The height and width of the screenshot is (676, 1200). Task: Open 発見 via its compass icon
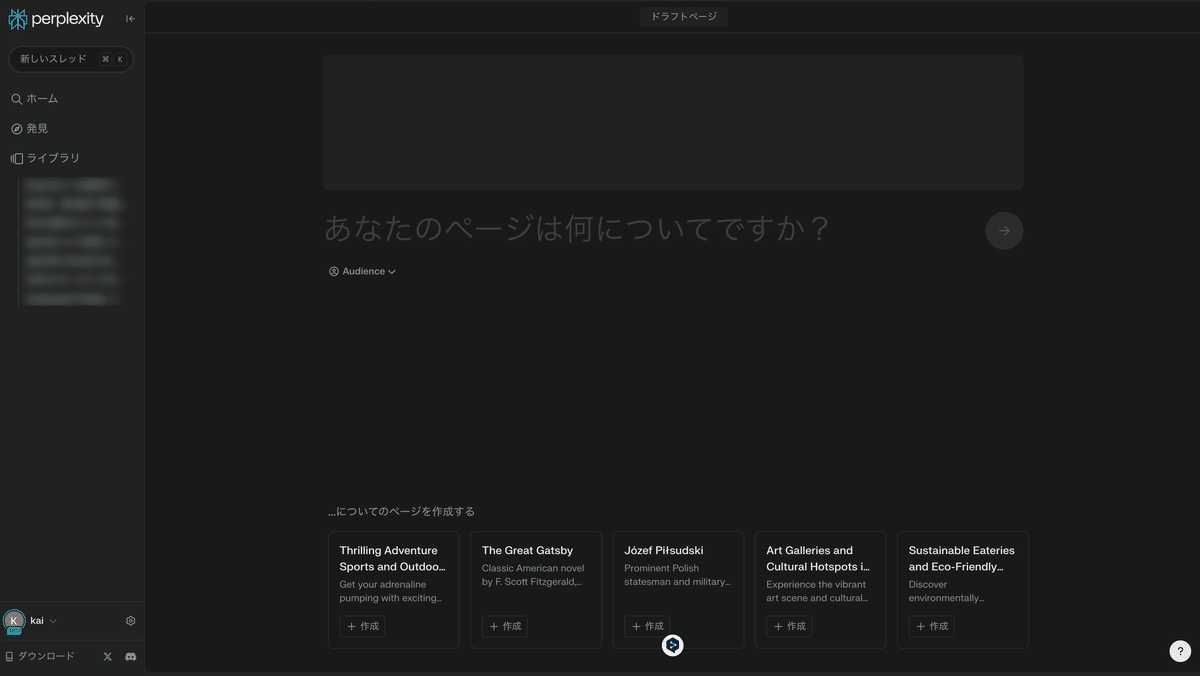[x=15, y=128]
